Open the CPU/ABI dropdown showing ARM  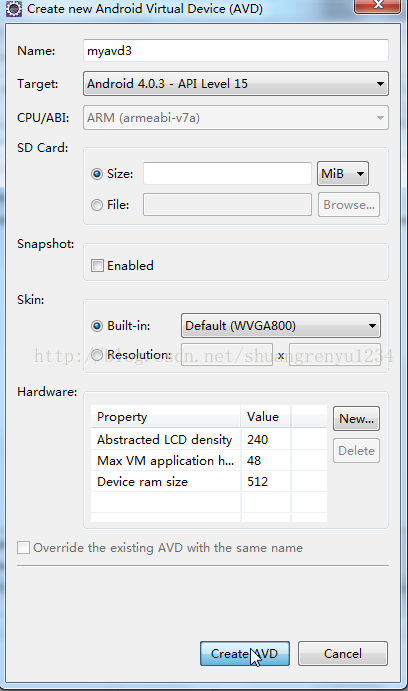(x=236, y=118)
